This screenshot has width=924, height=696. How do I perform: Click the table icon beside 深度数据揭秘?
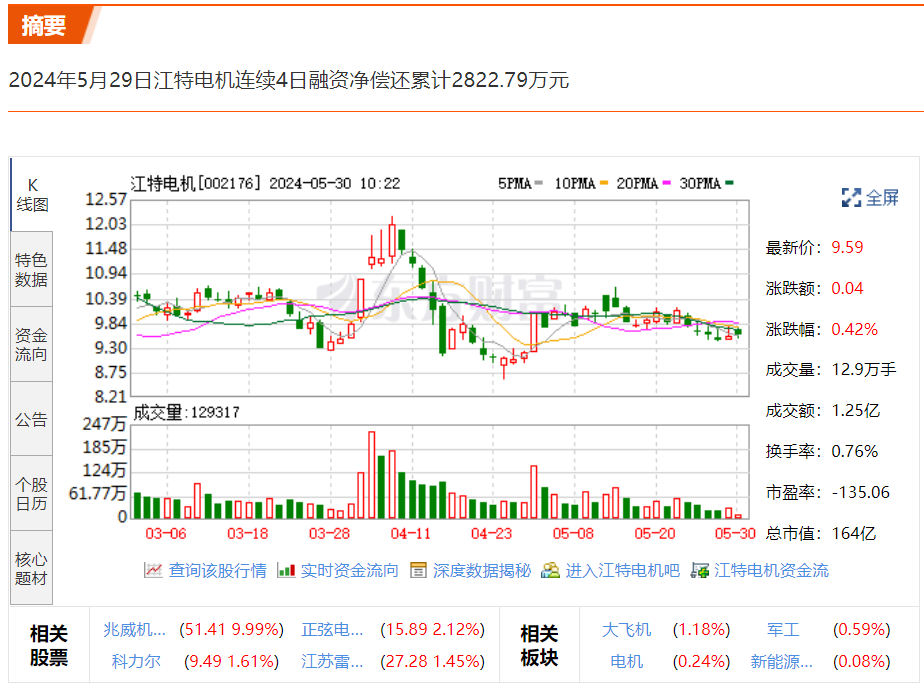(x=418, y=570)
